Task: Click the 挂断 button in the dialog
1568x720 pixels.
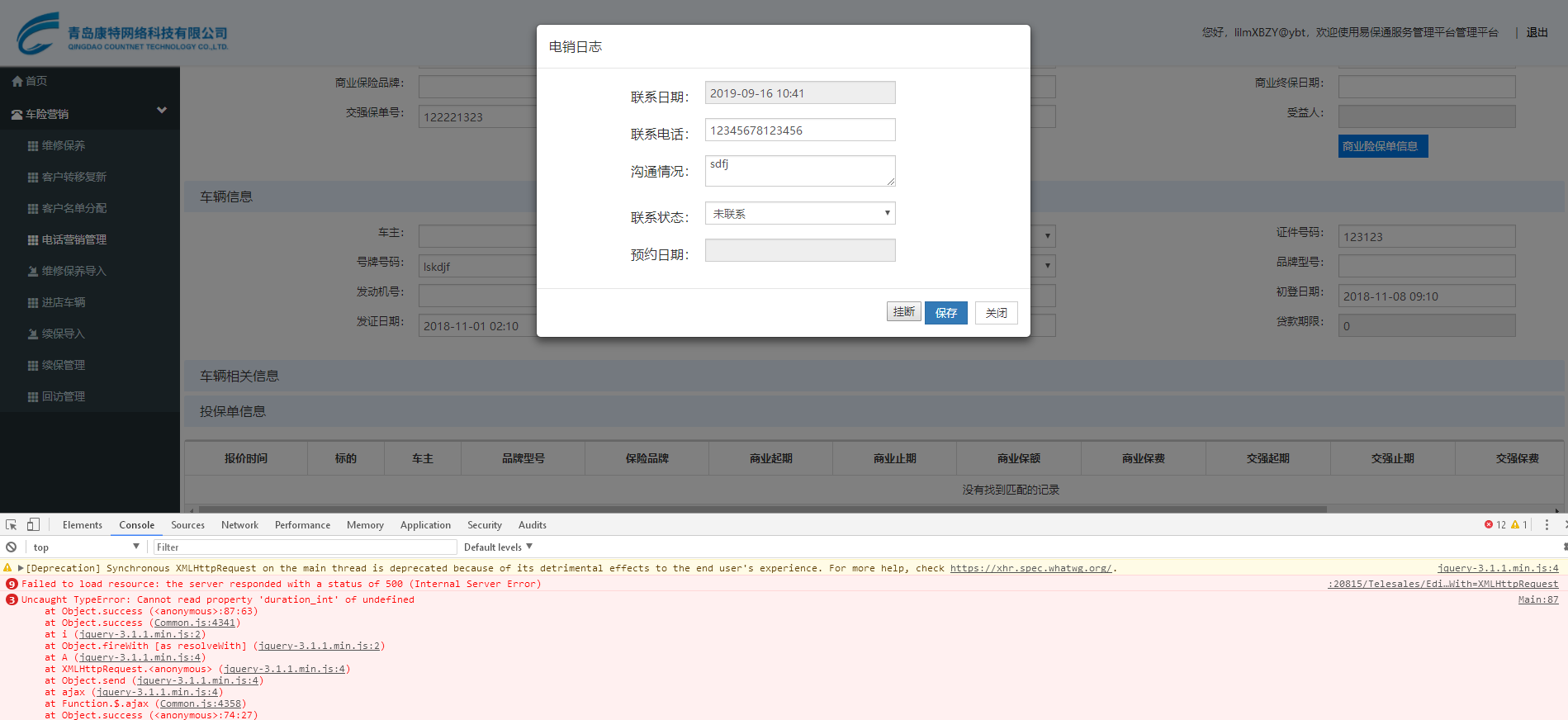Action: (904, 312)
